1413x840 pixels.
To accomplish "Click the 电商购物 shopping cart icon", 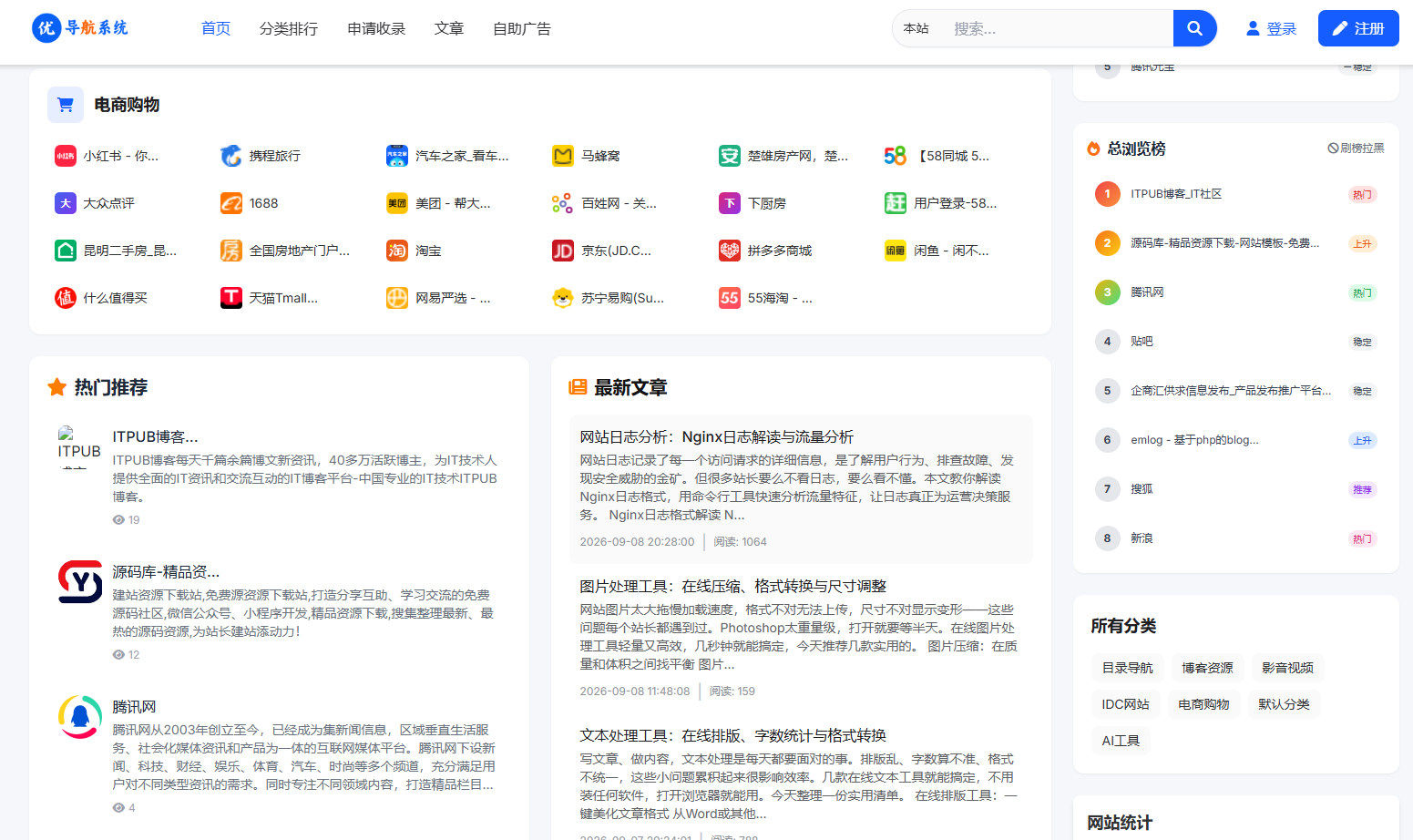I will click(66, 105).
